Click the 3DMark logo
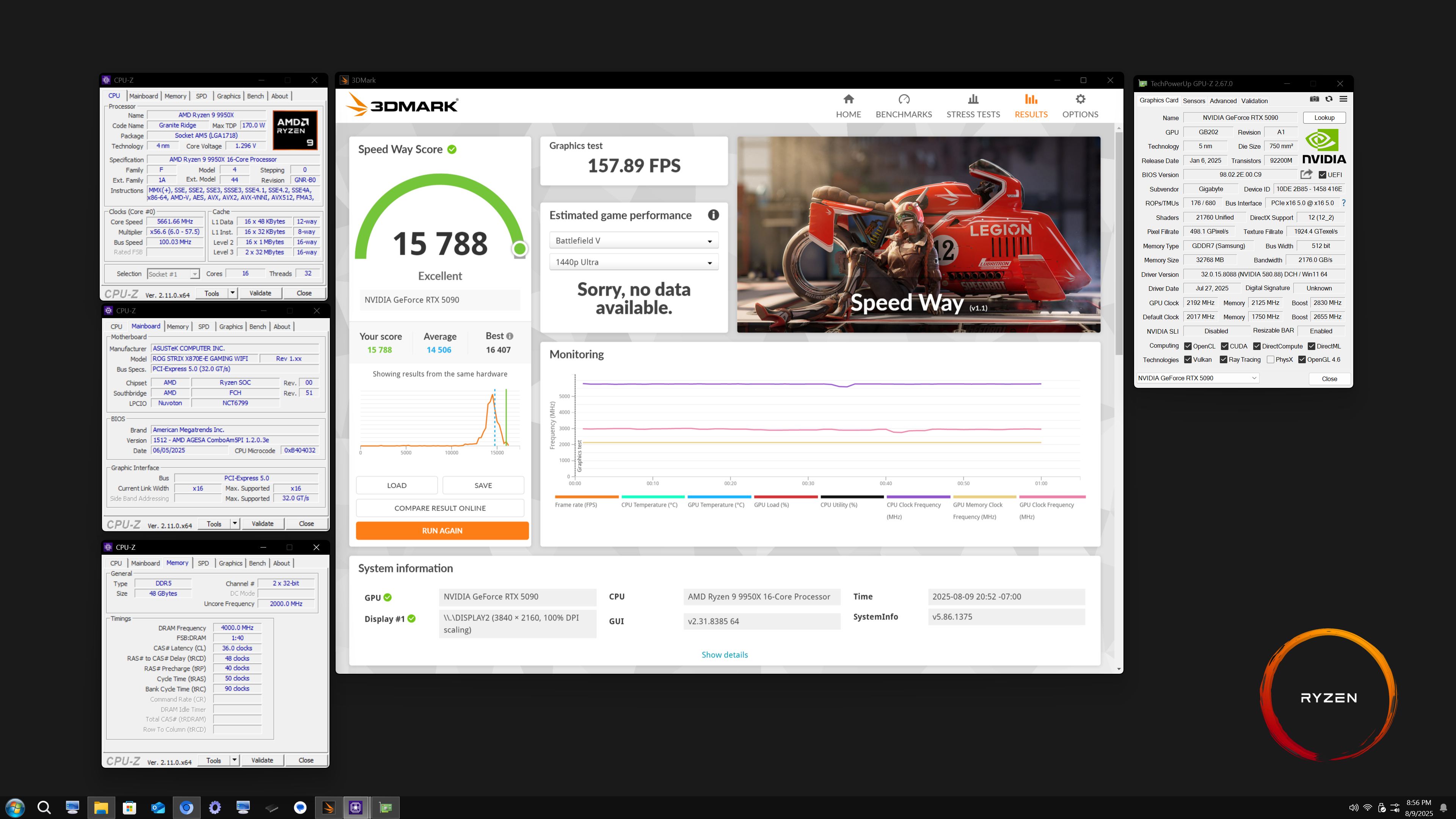Screen dimensions: 1456x819 pyautogui.click(x=402, y=105)
